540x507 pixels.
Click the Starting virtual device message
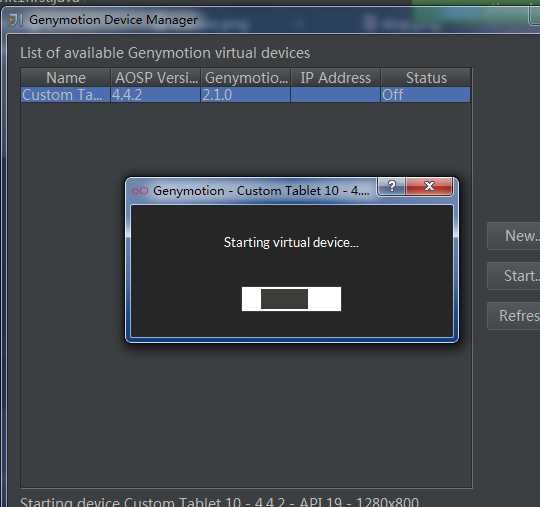point(291,242)
